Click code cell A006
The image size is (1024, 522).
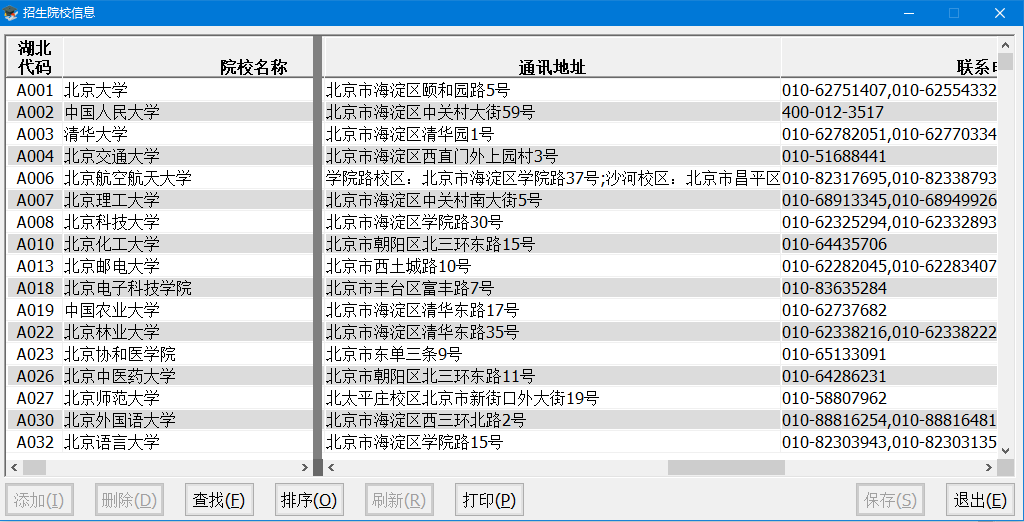point(35,178)
